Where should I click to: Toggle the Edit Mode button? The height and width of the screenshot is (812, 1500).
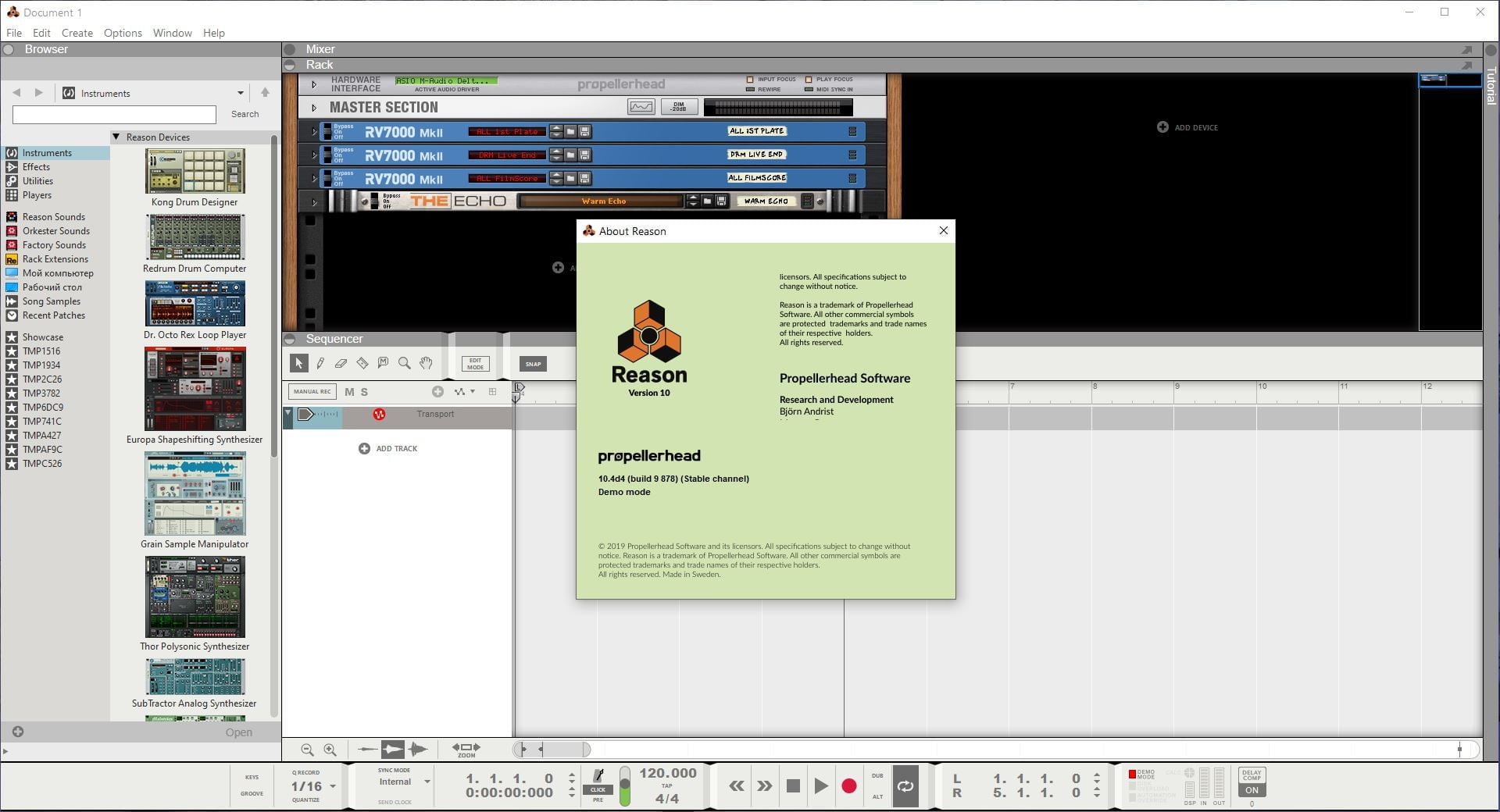[x=475, y=364]
